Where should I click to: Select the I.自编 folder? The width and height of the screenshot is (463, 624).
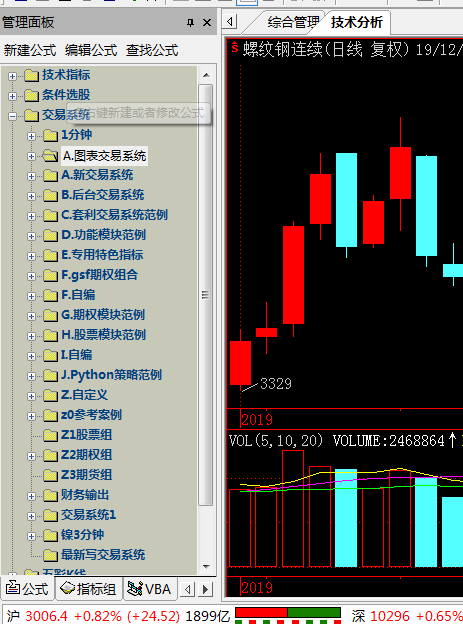point(76,355)
